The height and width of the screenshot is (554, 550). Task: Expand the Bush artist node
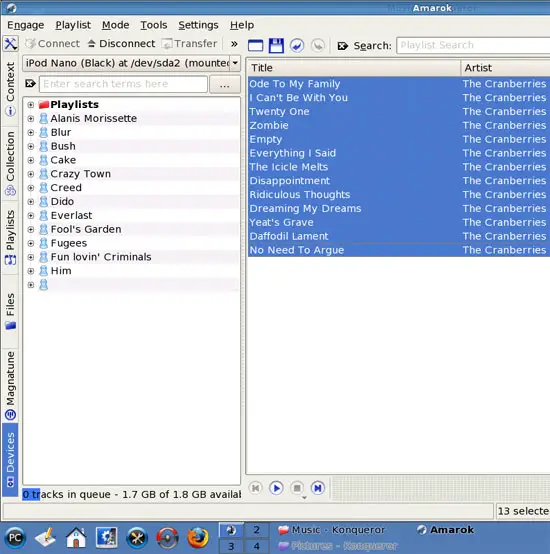(31, 146)
